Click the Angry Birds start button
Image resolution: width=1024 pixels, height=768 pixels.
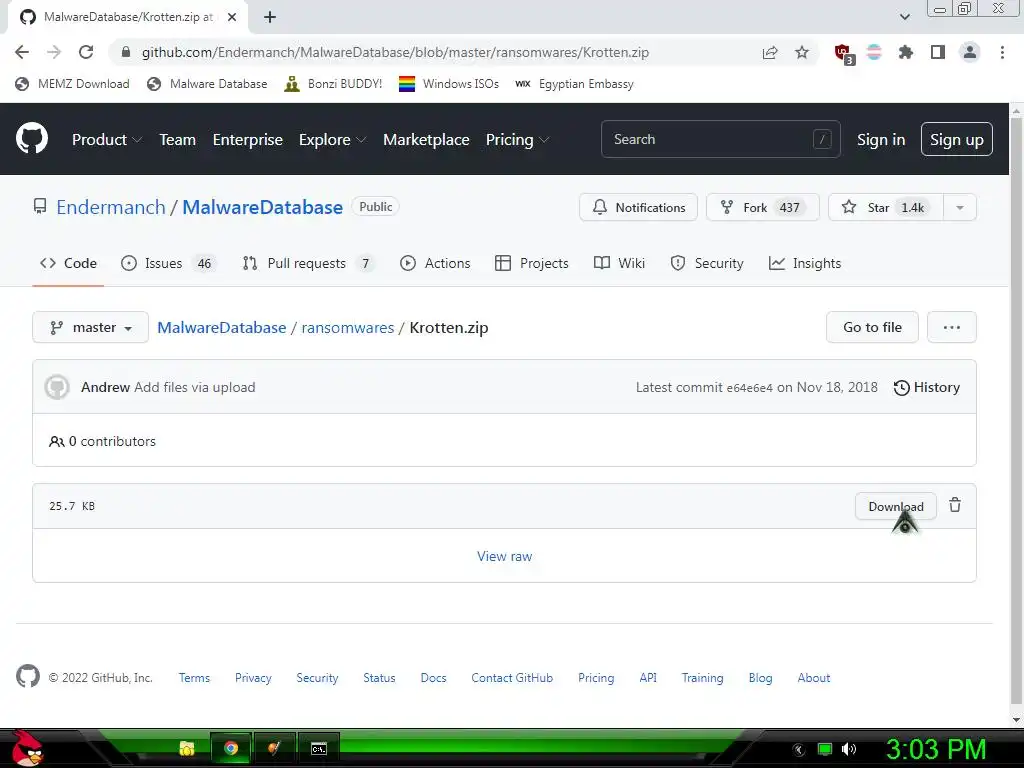coord(27,749)
